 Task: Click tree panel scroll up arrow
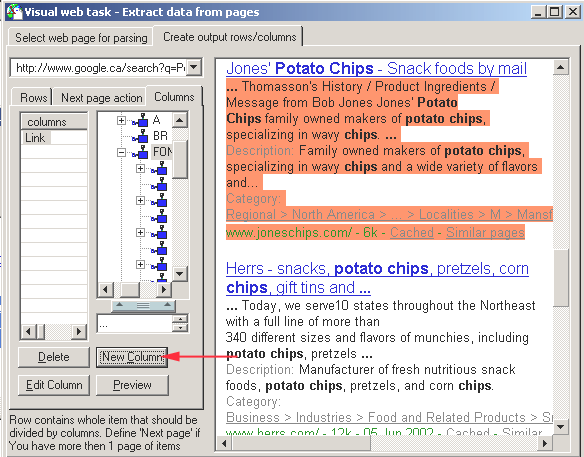coord(180,120)
